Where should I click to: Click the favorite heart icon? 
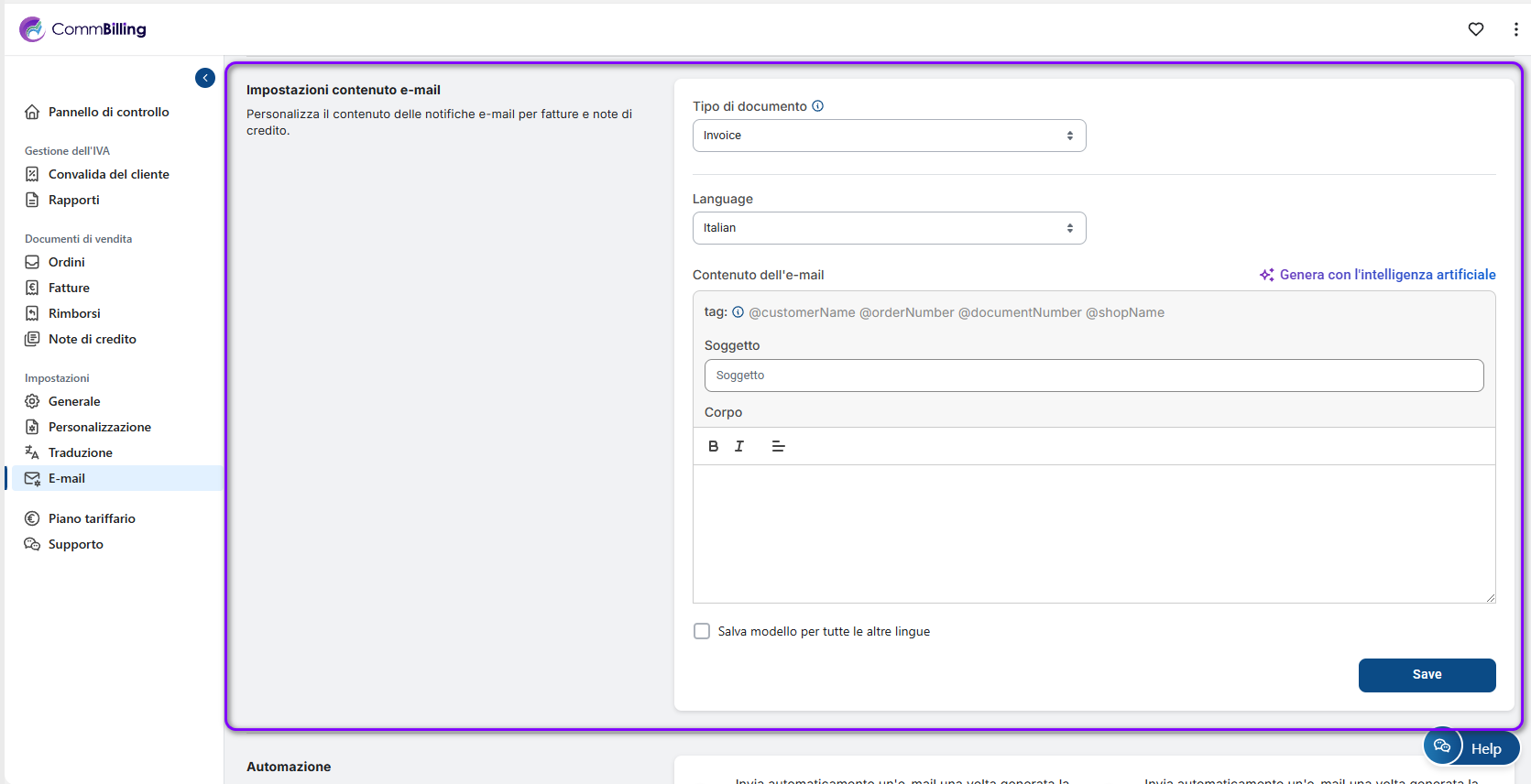click(1475, 29)
